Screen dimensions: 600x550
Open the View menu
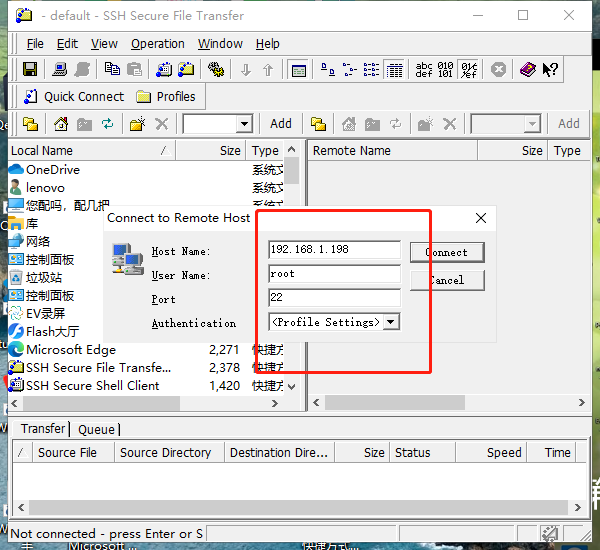(104, 44)
